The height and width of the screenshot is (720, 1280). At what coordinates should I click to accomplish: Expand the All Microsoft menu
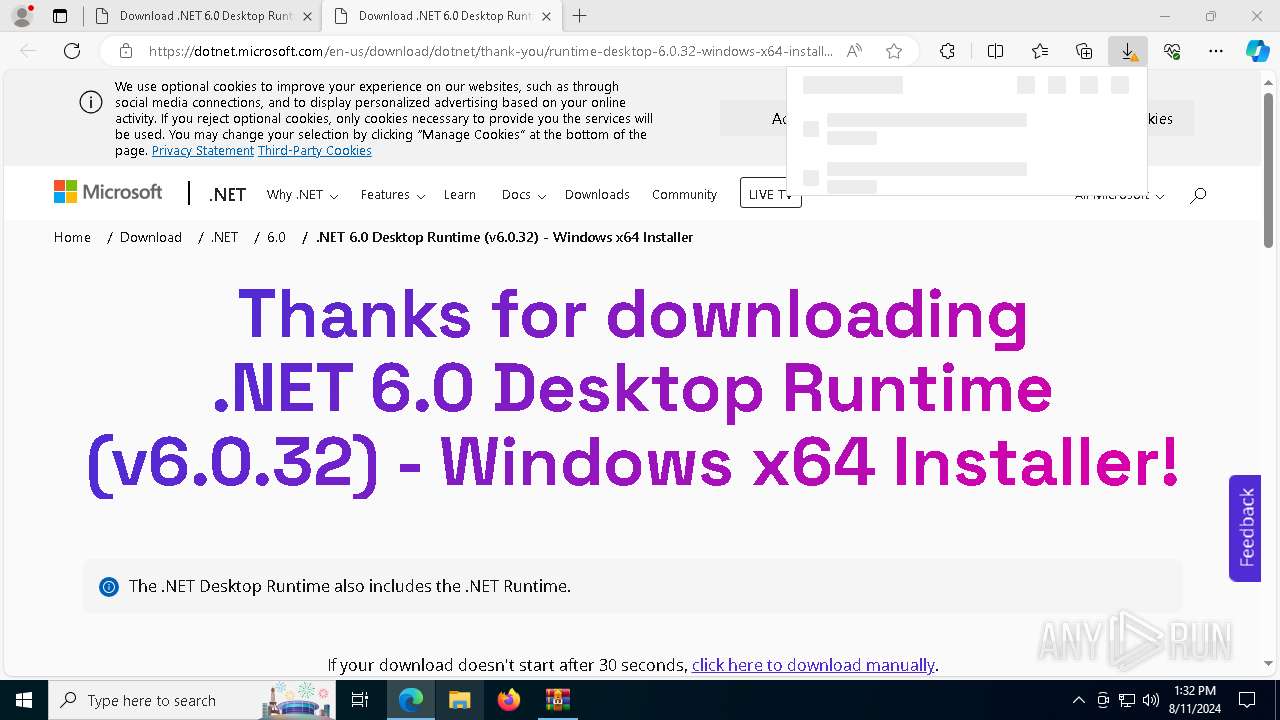tap(1120, 195)
